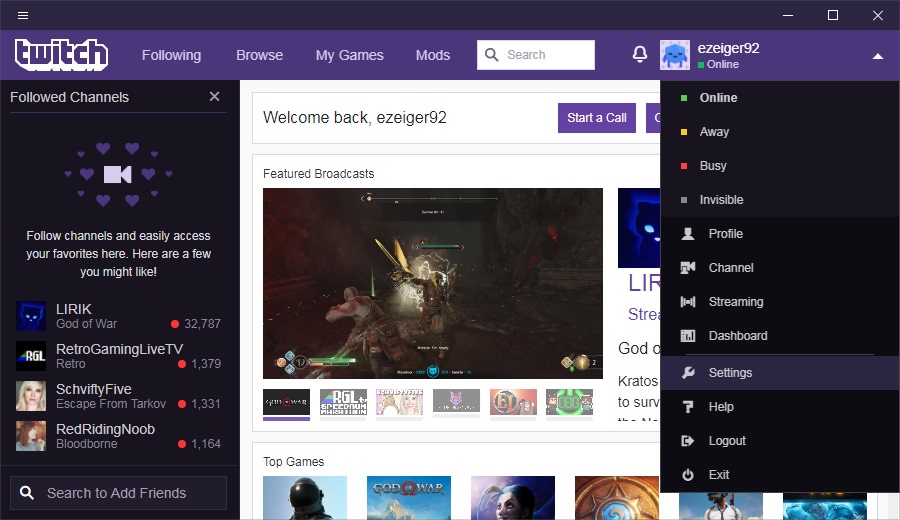Focus the Search to Add Friends box
This screenshot has height=520, width=900.
point(118,493)
